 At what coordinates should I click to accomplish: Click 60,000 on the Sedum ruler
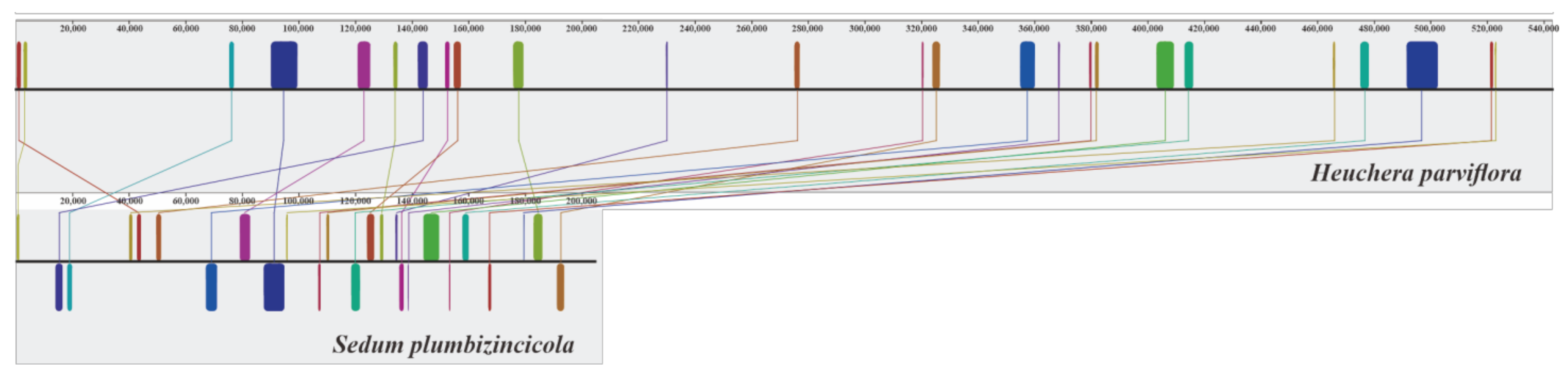186,201
